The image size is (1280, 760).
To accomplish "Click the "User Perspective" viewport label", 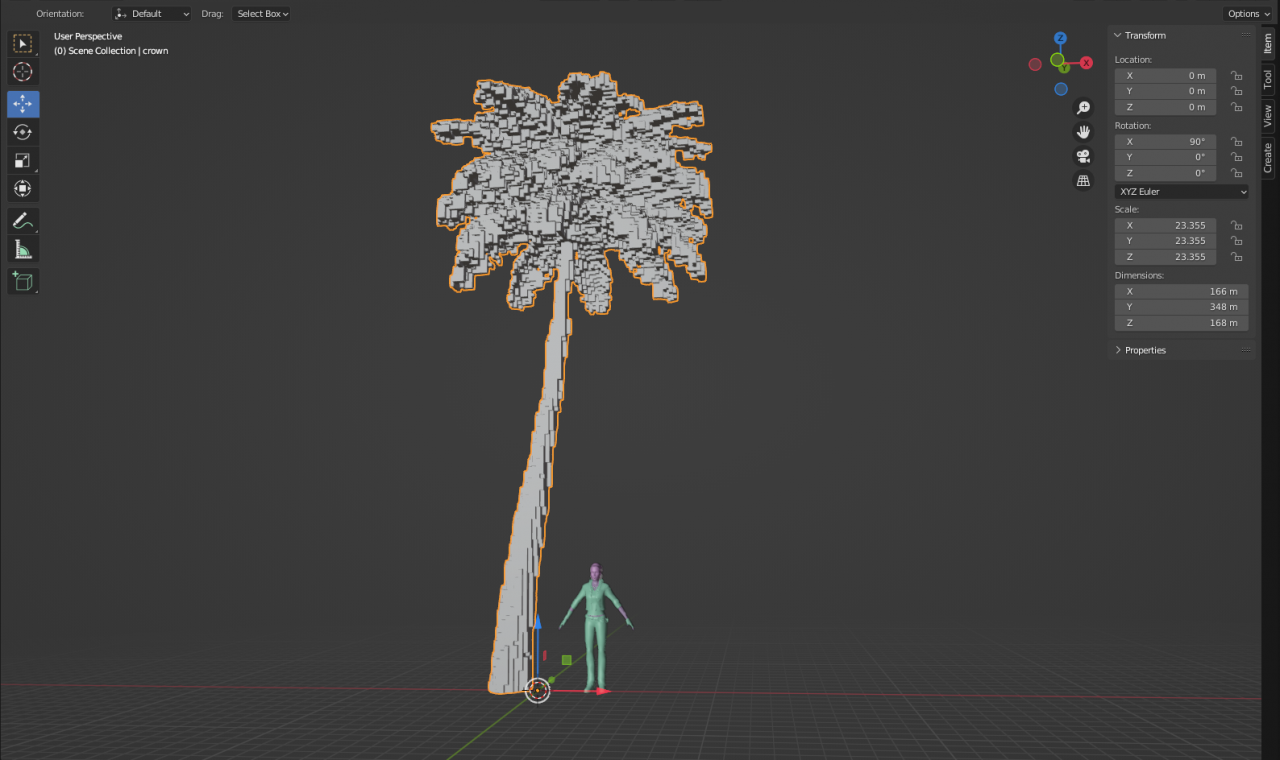I will [x=88, y=36].
